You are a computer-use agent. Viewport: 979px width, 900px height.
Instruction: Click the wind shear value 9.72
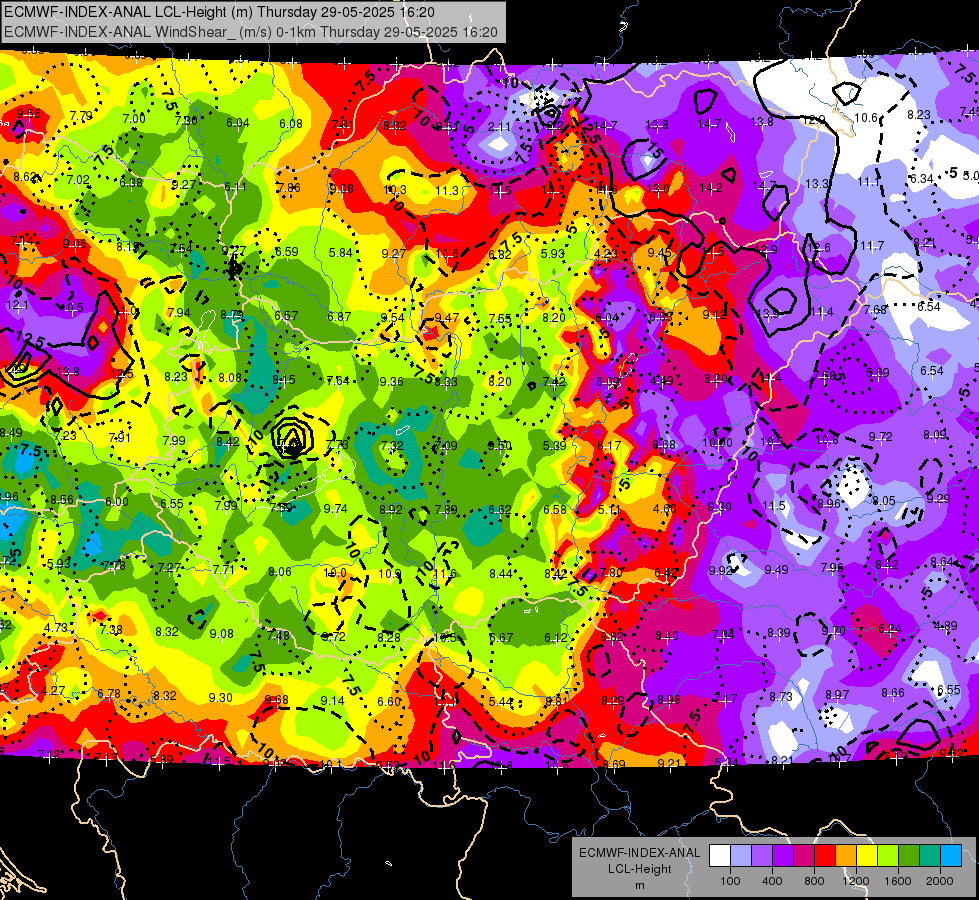tap(880, 437)
